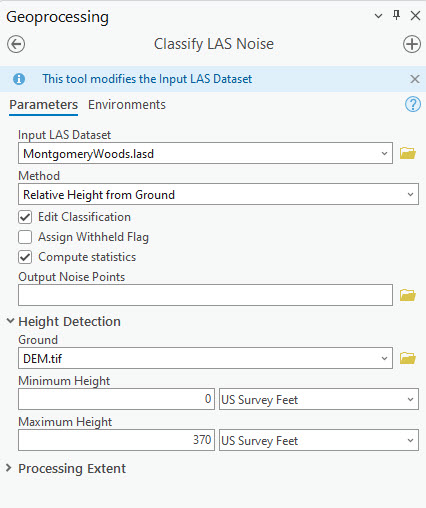Toggle the Compute statistics checkbox
The height and width of the screenshot is (508, 426).
point(25,257)
